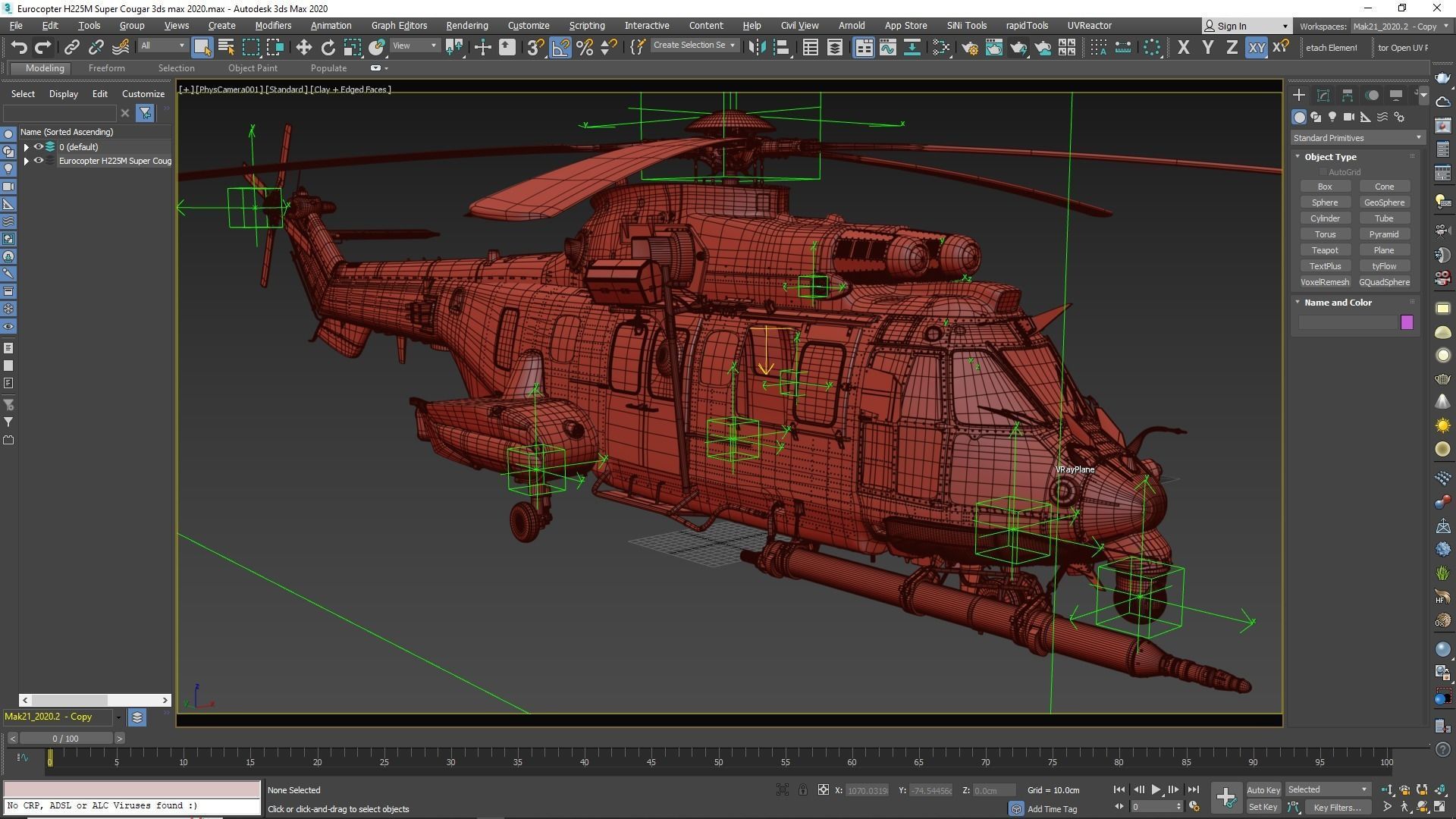1456x819 pixels.
Task: Constrain to X axis
Action: [1183, 47]
